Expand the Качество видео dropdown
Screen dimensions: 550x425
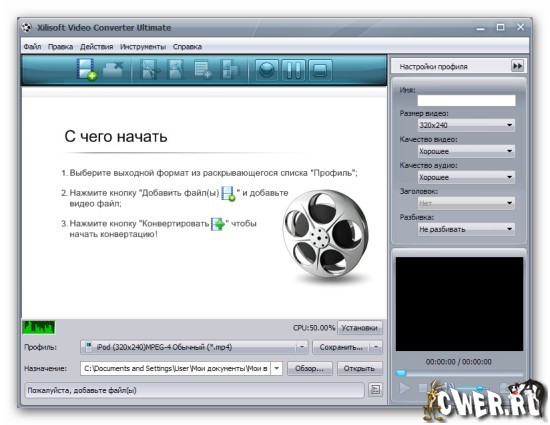pyautogui.click(x=466, y=151)
